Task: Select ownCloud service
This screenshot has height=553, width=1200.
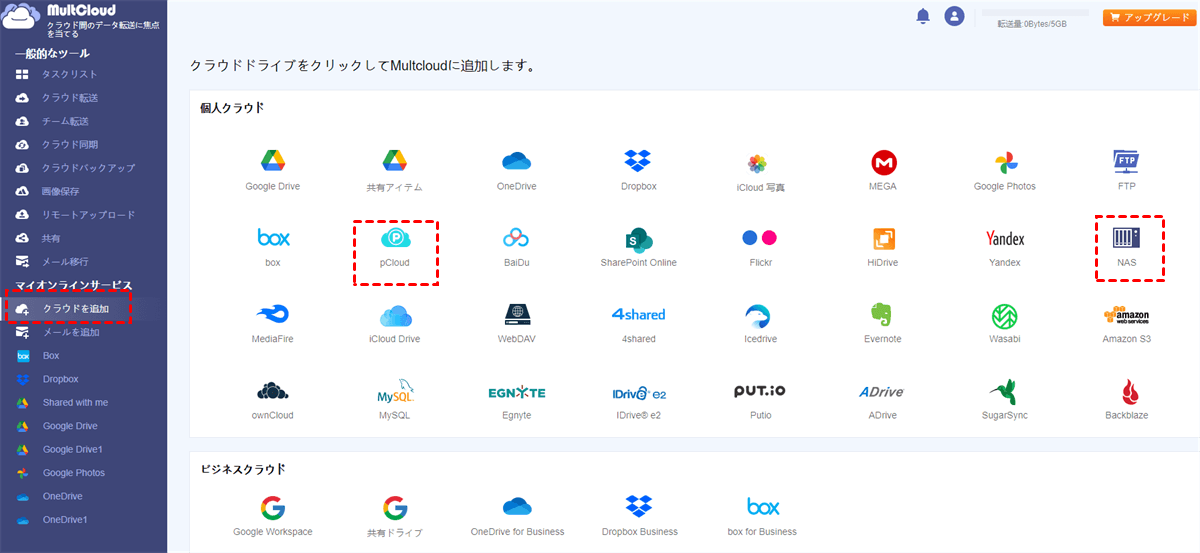Action: [273, 400]
